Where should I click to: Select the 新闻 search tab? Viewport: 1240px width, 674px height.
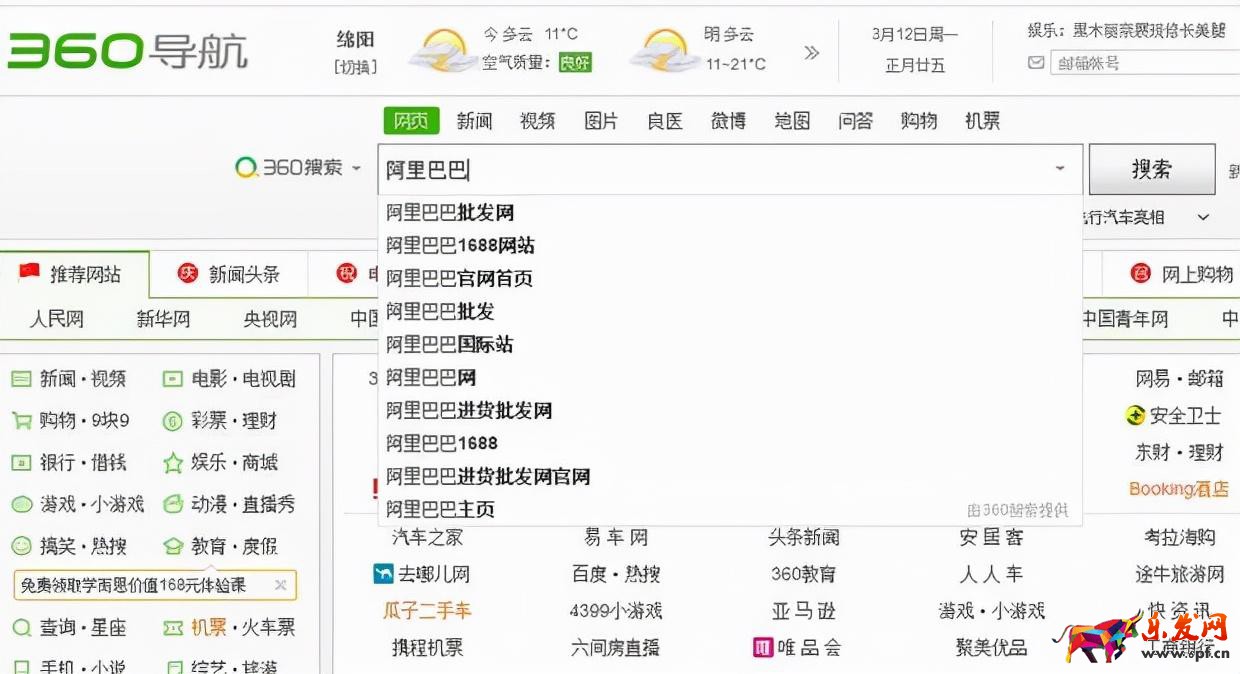(475, 121)
